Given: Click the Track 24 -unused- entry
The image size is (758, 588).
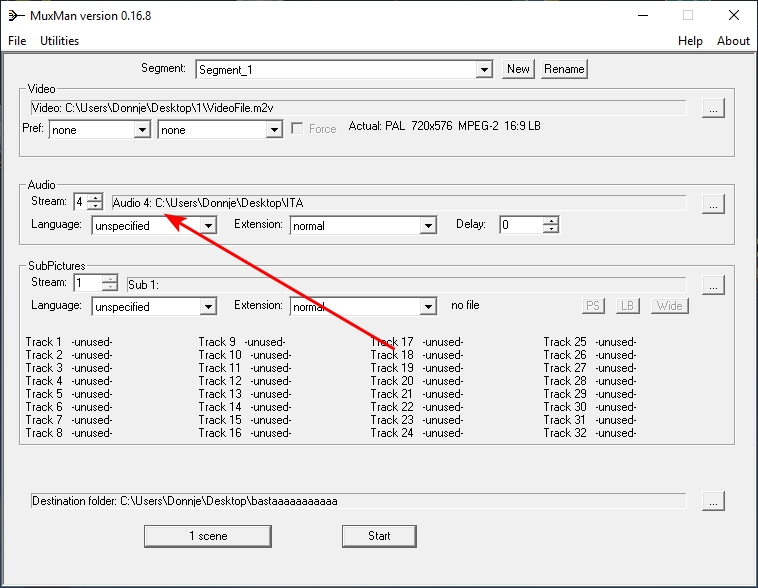Looking at the screenshot, I should point(417,433).
